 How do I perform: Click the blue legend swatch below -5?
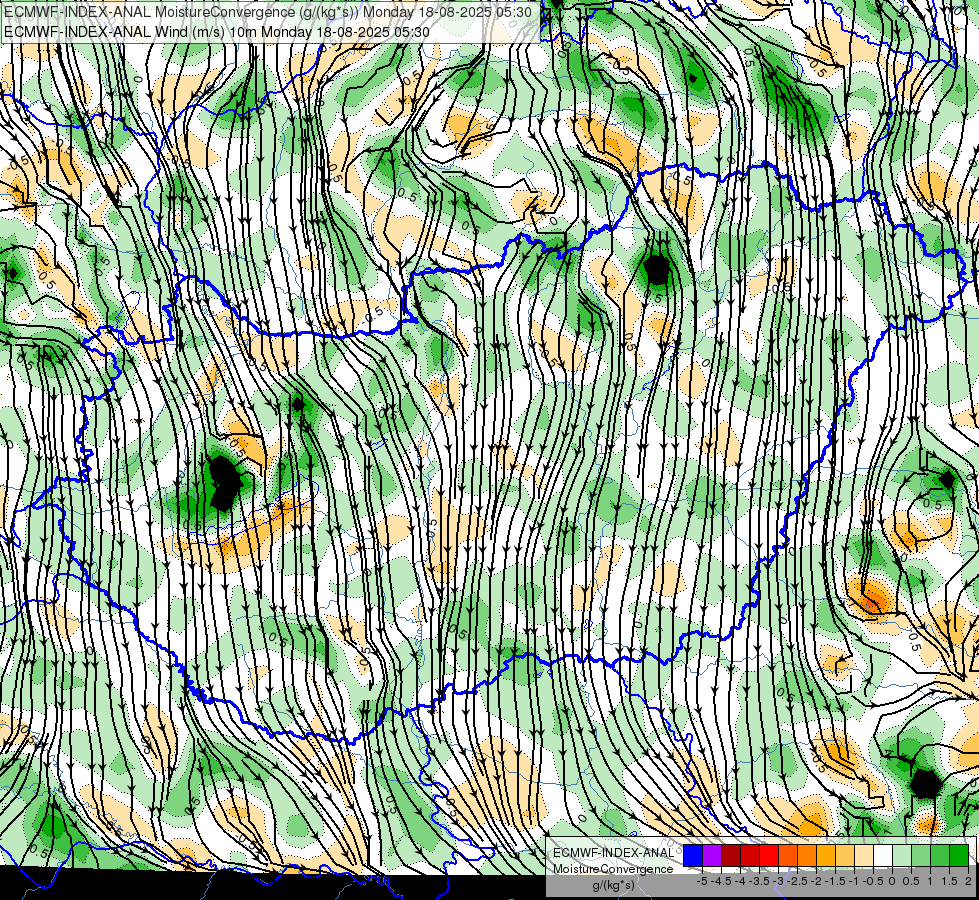[x=693, y=855]
